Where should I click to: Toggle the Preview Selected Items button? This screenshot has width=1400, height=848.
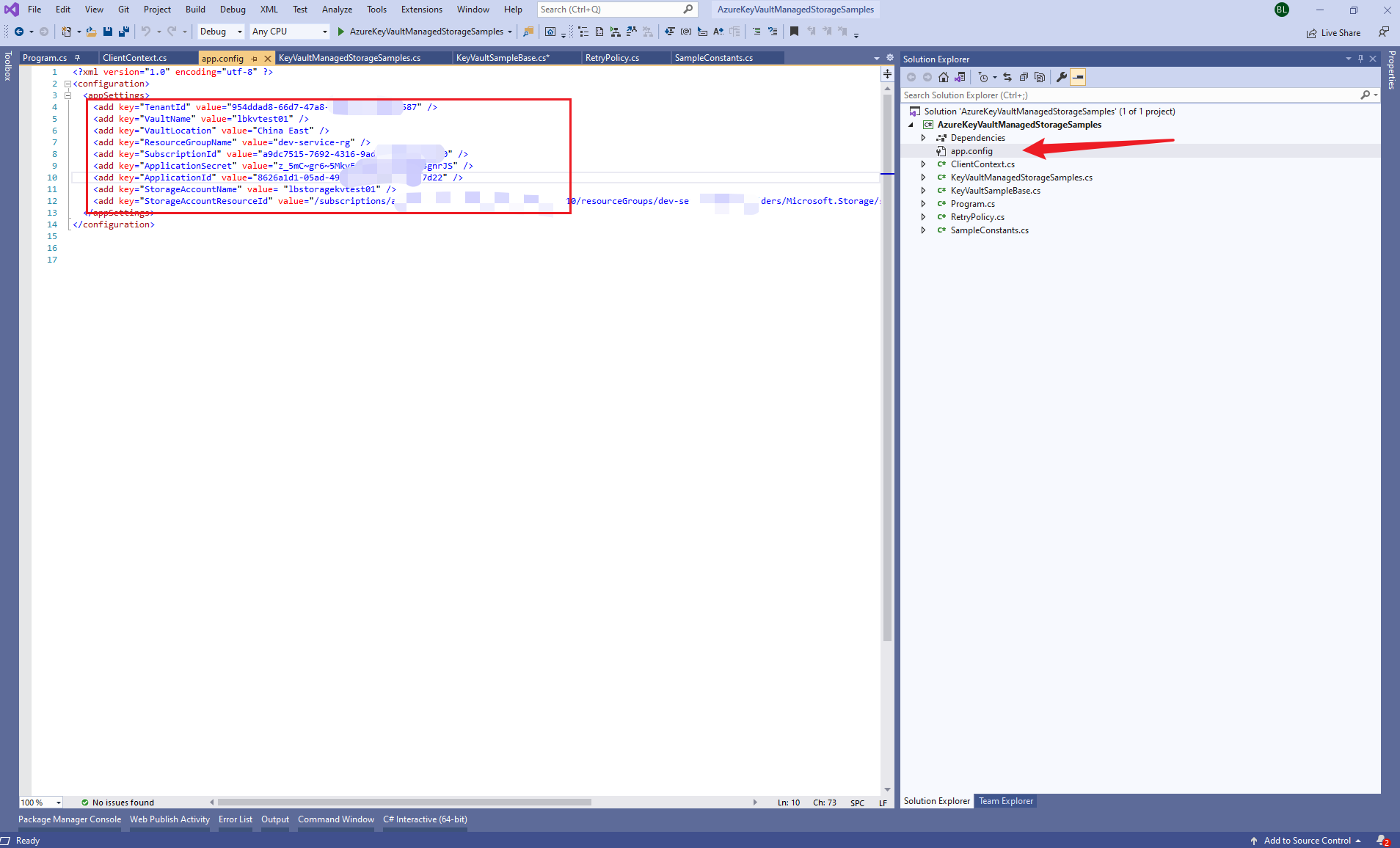(1078, 77)
